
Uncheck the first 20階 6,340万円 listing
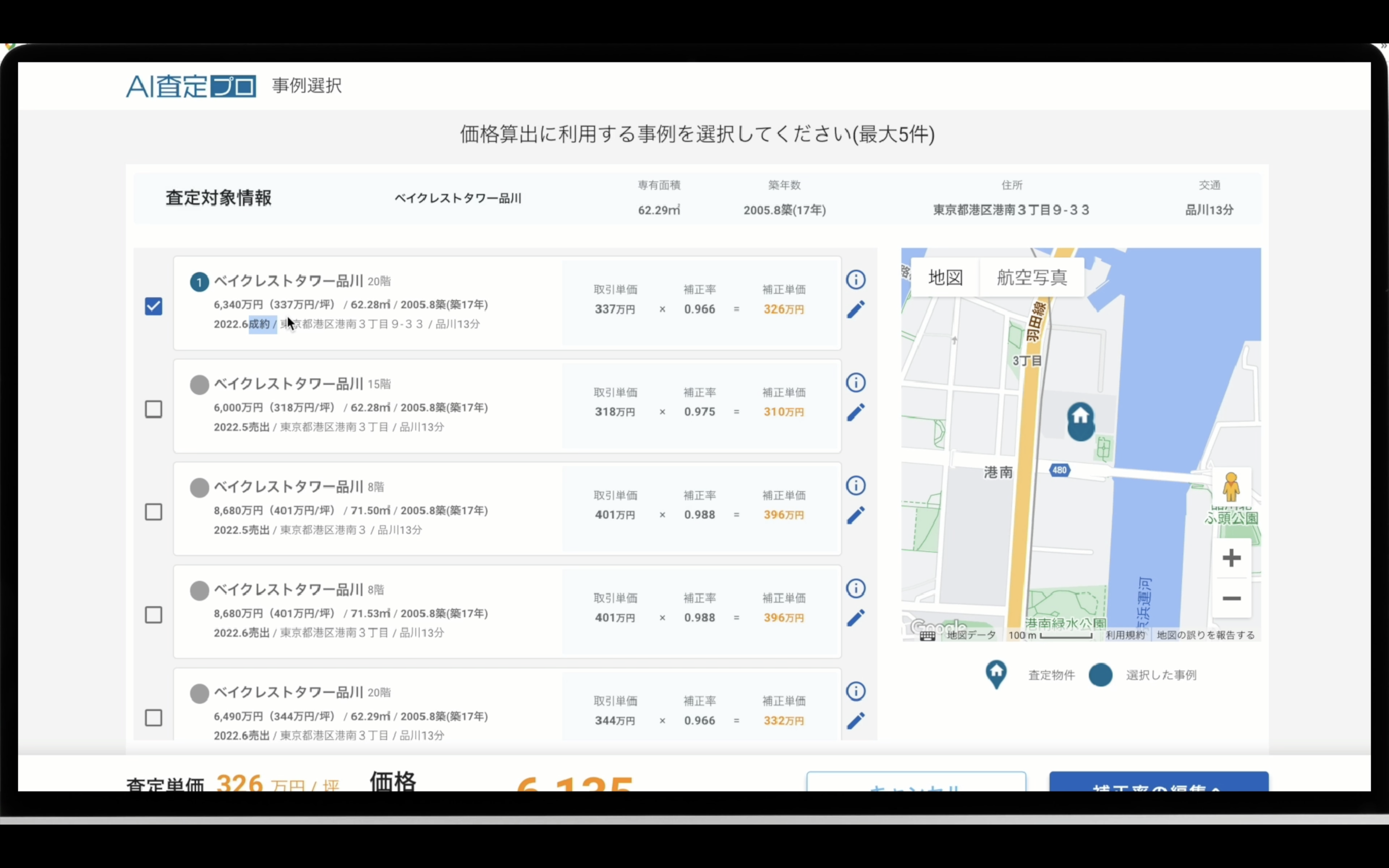point(153,307)
